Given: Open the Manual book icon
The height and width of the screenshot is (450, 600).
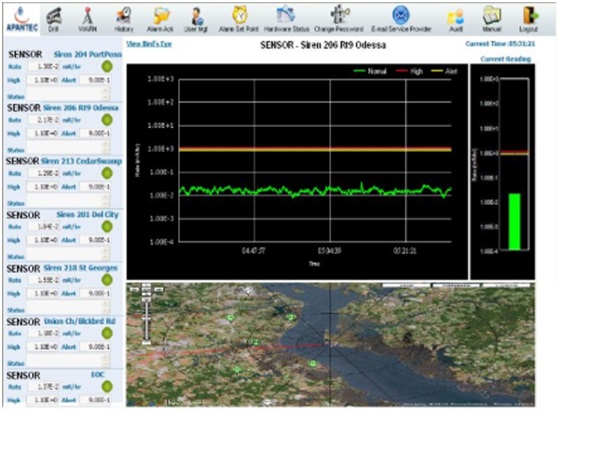Looking at the screenshot, I should pos(492,16).
